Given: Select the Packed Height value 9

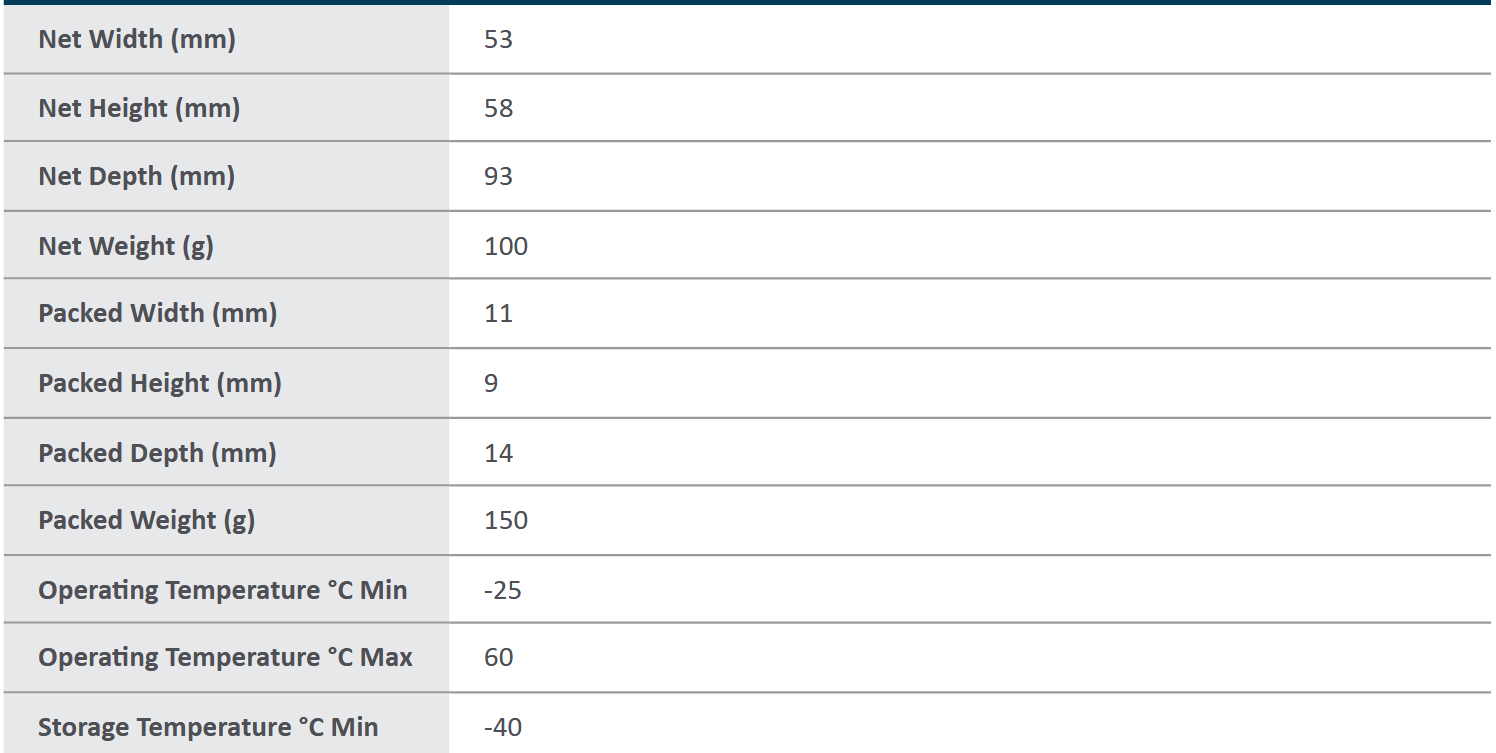Looking at the screenshot, I should click(x=491, y=383).
